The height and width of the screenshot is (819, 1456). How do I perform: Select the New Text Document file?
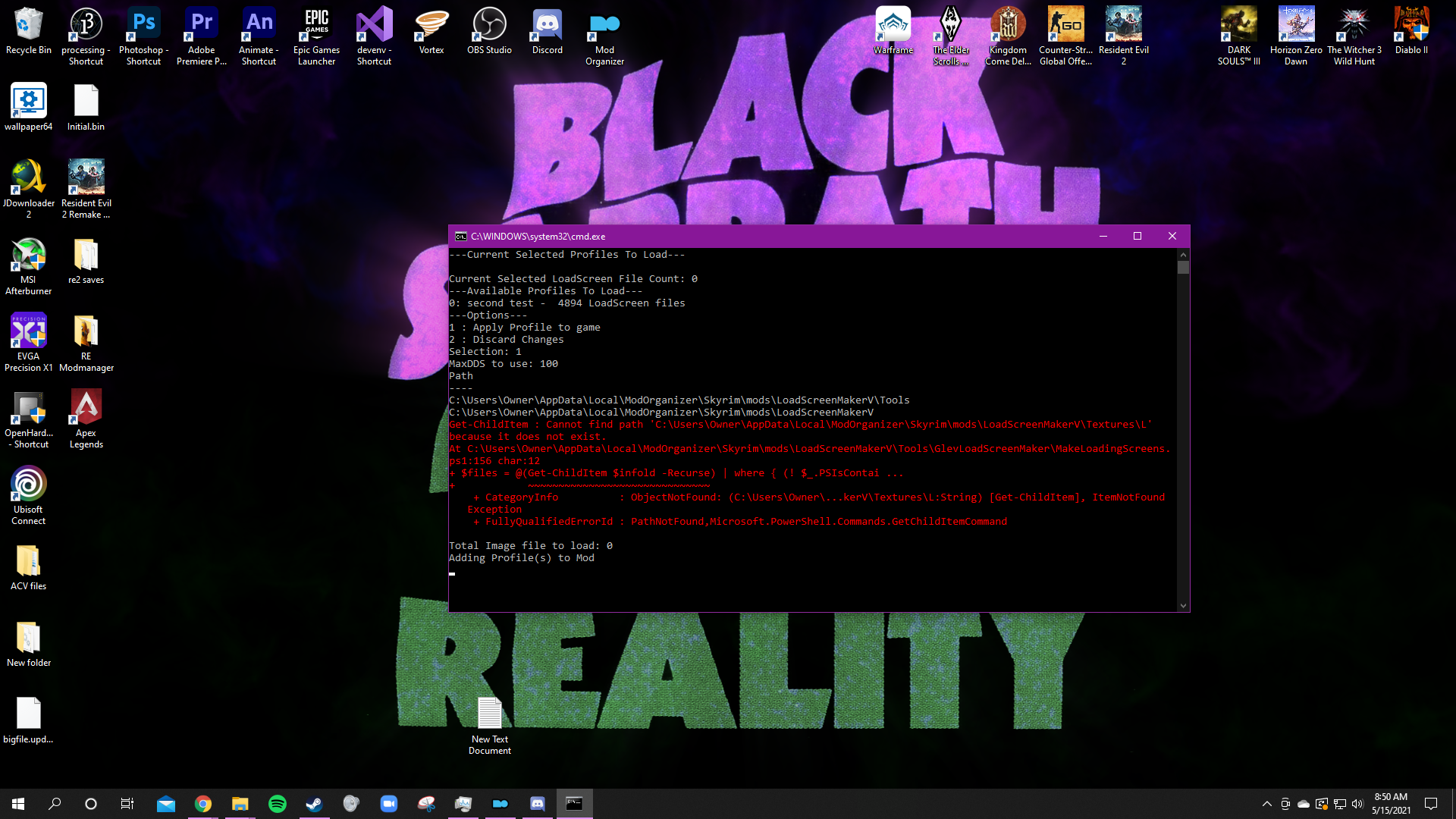(490, 726)
